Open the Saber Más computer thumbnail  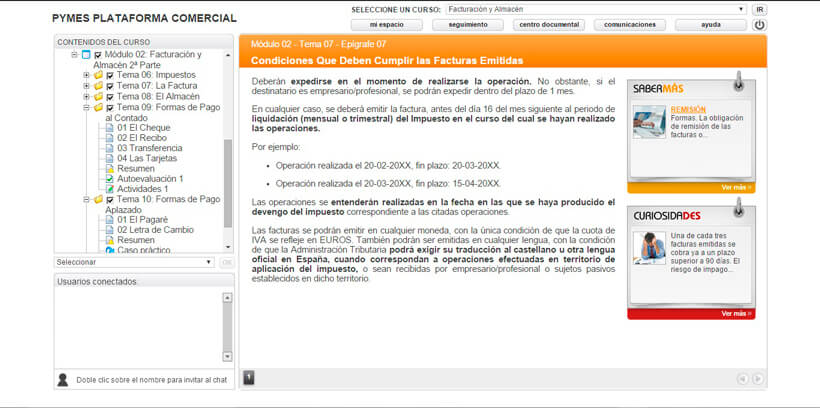[x=649, y=122]
